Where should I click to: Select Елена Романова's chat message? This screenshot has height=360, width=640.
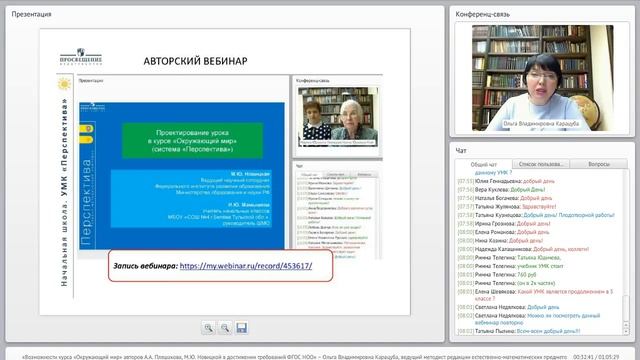click(503, 232)
